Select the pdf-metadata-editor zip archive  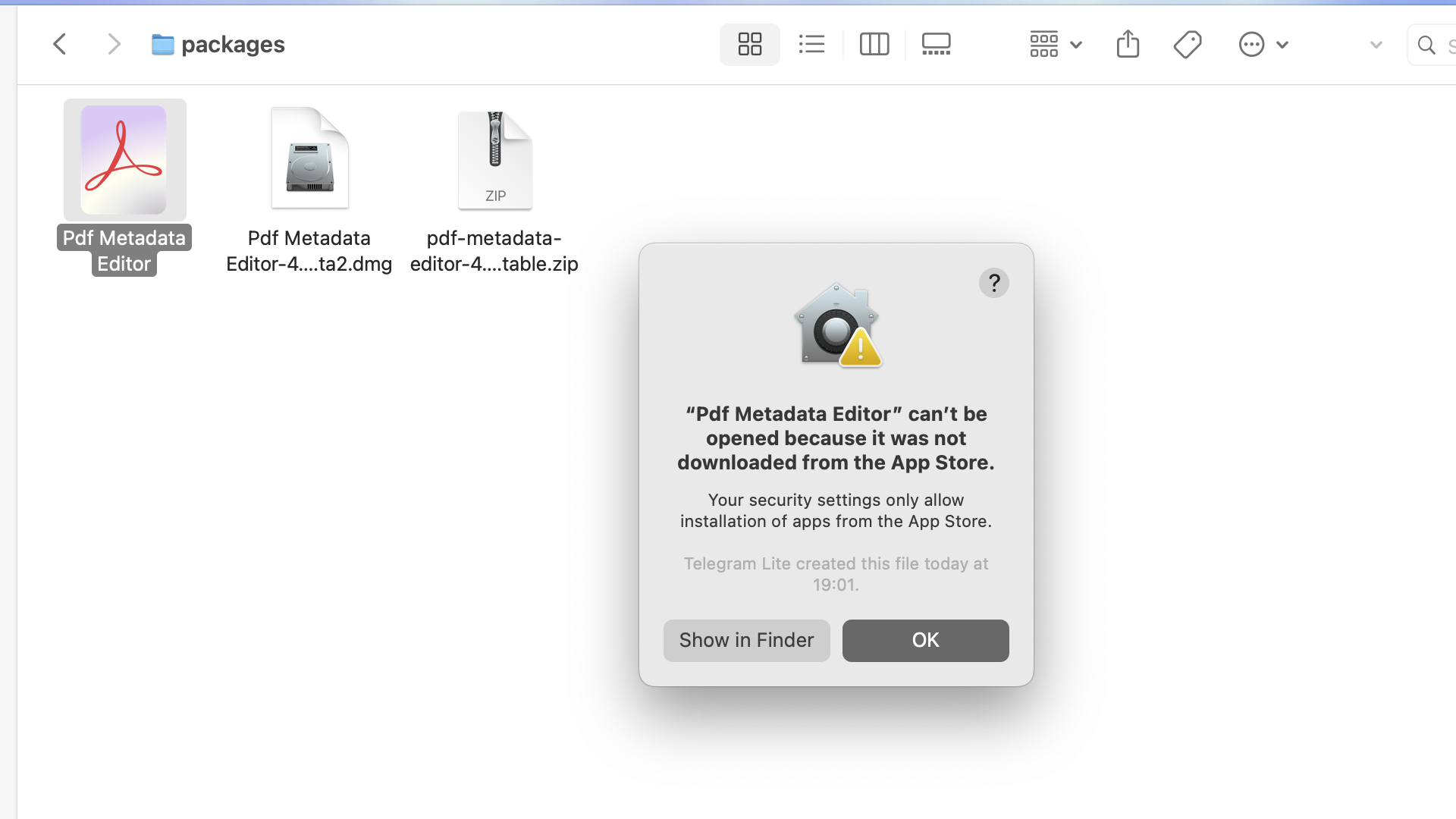pyautogui.click(x=494, y=160)
